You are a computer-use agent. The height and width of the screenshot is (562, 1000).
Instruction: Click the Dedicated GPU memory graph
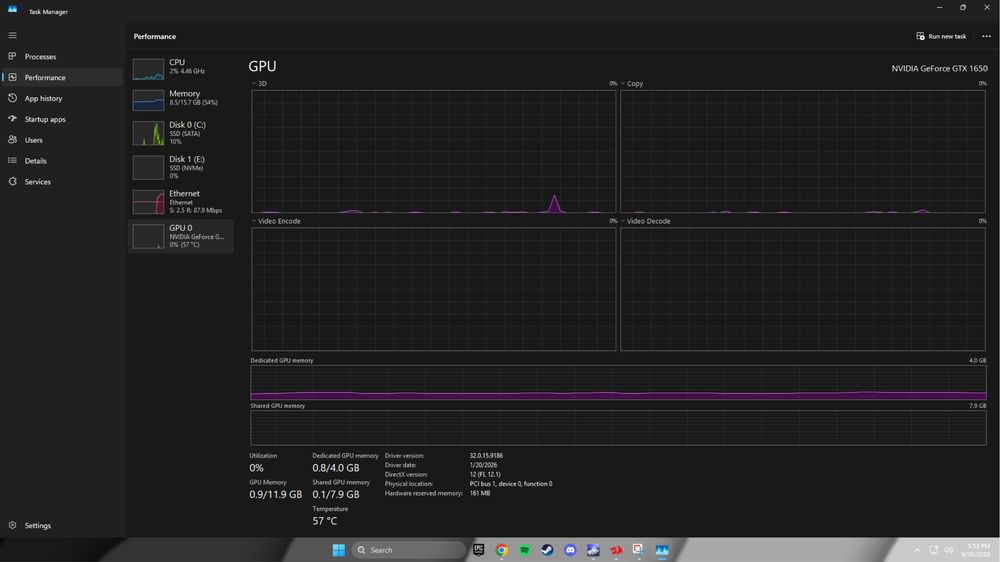(x=619, y=383)
